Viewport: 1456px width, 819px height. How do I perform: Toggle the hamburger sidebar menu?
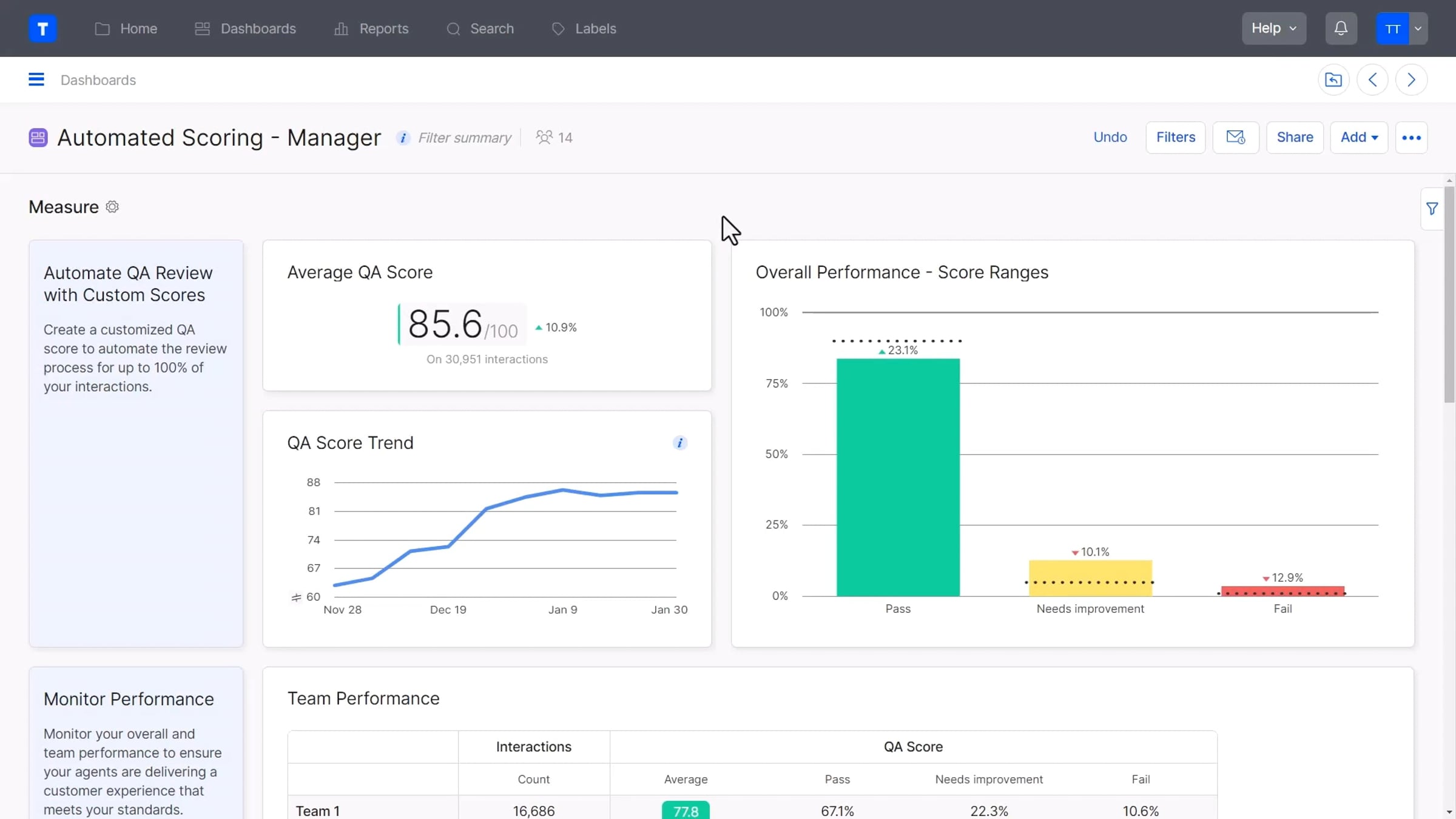[36, 79]
